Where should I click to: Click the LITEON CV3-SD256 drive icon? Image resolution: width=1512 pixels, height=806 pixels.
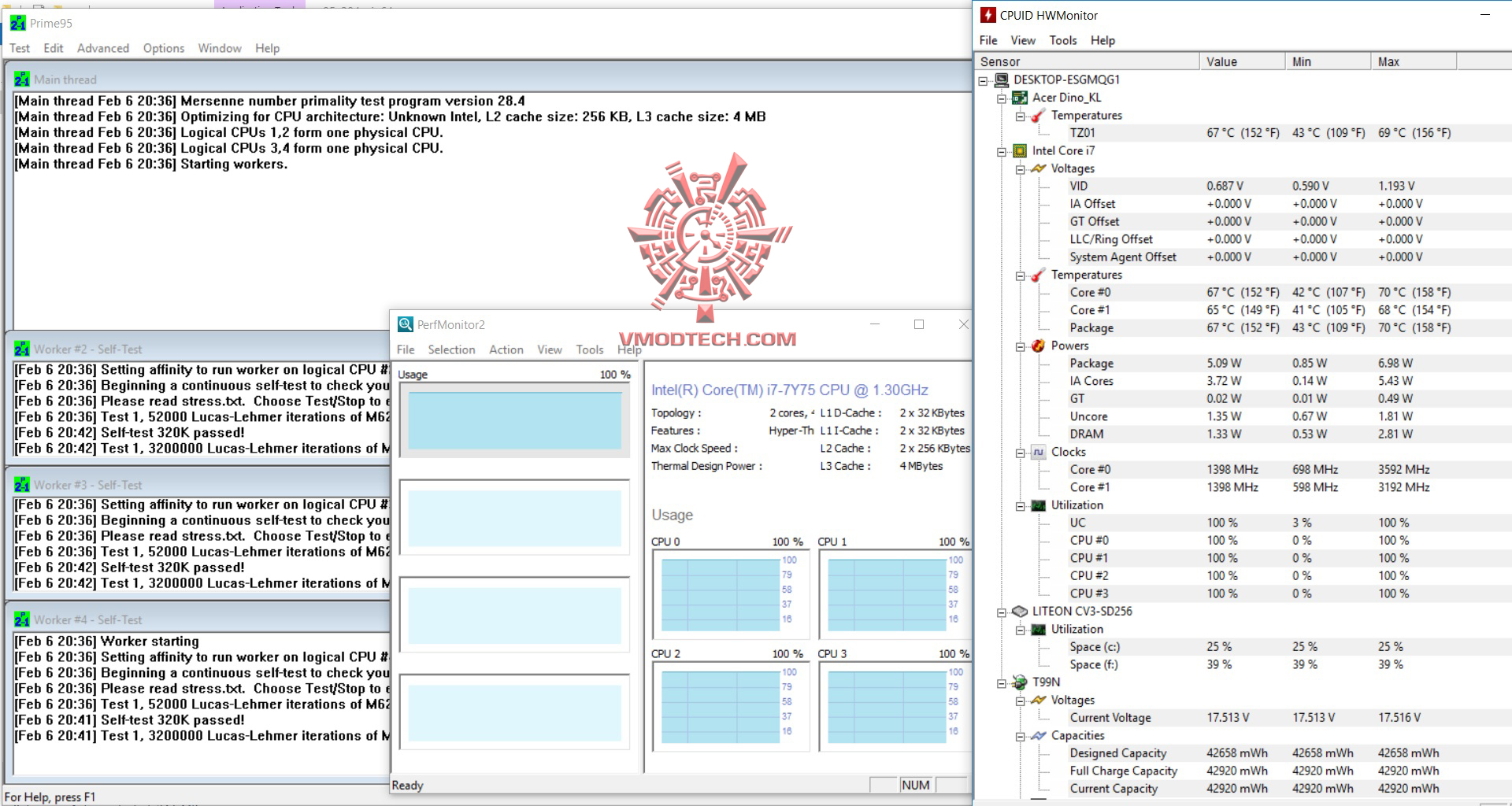pos(1020,612)
